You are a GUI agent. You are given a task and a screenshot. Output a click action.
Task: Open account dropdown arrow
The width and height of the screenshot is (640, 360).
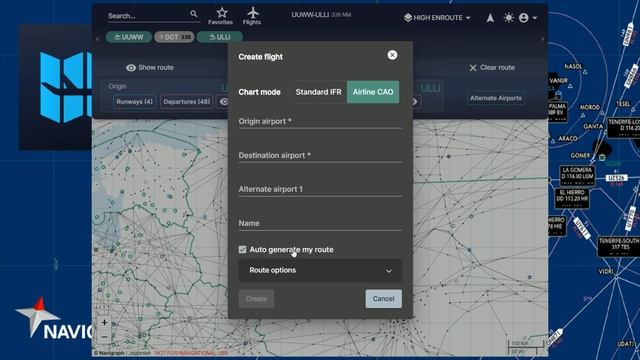535,18
